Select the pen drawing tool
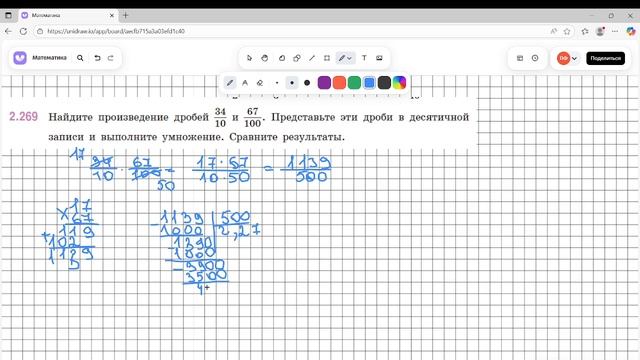This screenshot has height=360, width=640. pyautogui.click(x=342, y=58)
